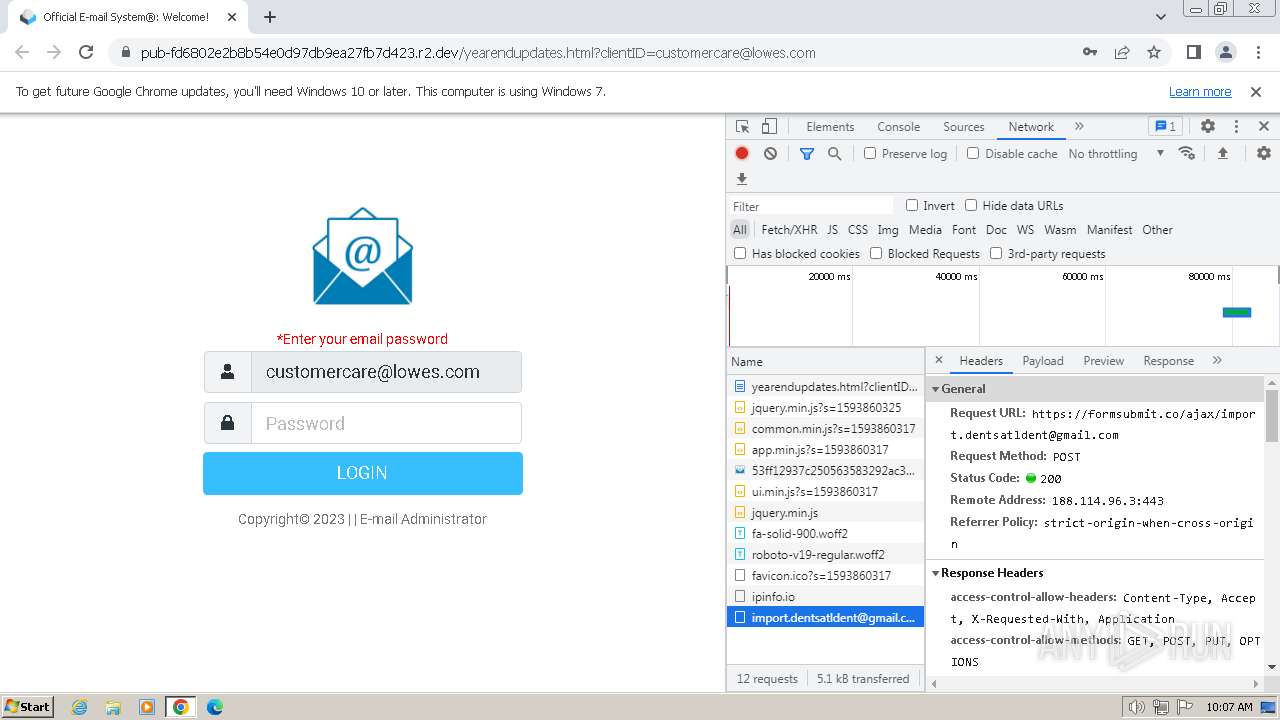Select fa-solid-900.woff2 request row
Image resolution: width=1280 pixels, height=720 pixels.
(x=825, y=533)
